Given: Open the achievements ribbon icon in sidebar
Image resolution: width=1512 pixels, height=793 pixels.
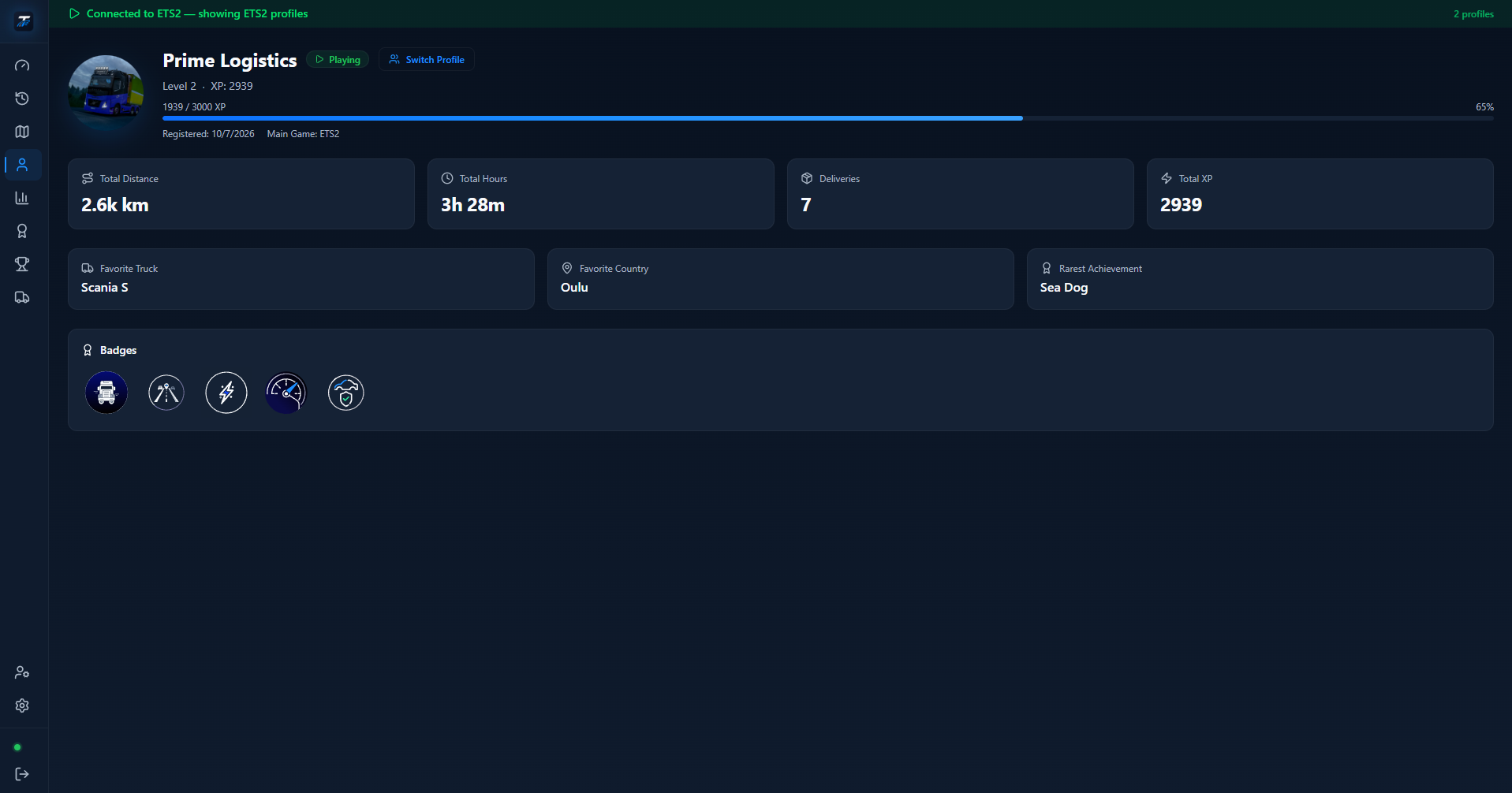Looking at the screenshot, I should [x=22, y=231].
